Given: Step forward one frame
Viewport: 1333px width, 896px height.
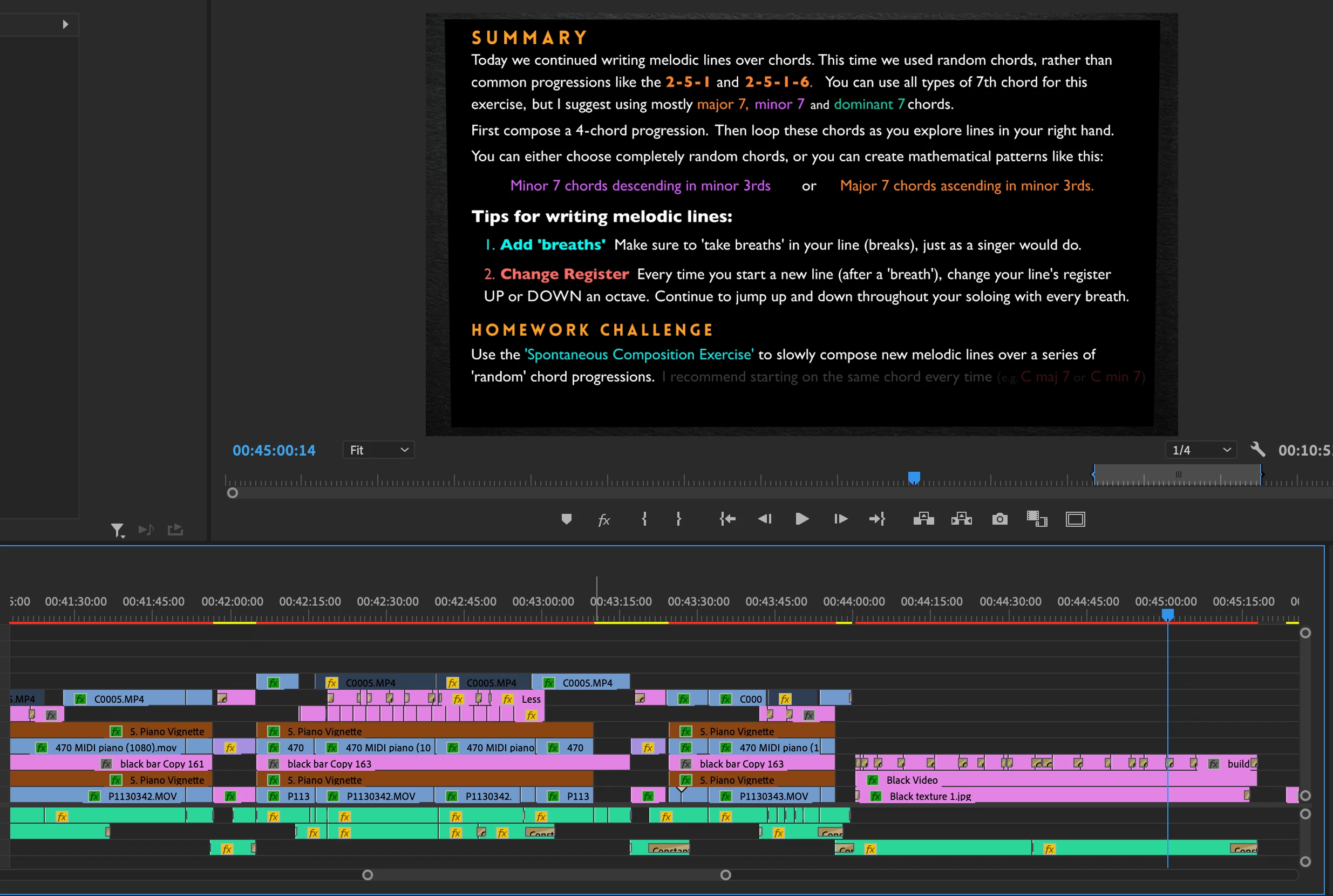Looking at the screenshot, I should (840, 519).
